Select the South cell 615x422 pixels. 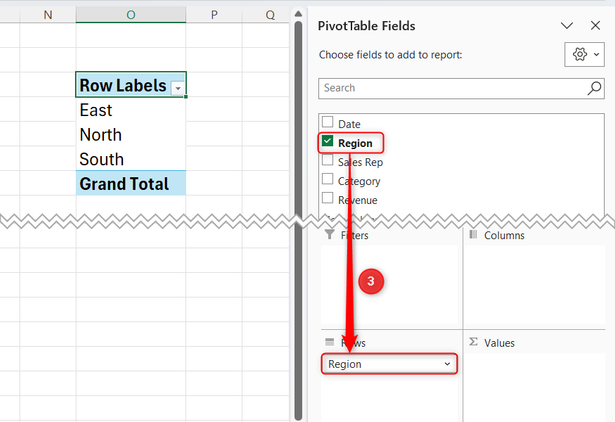(x=131, y=159)
